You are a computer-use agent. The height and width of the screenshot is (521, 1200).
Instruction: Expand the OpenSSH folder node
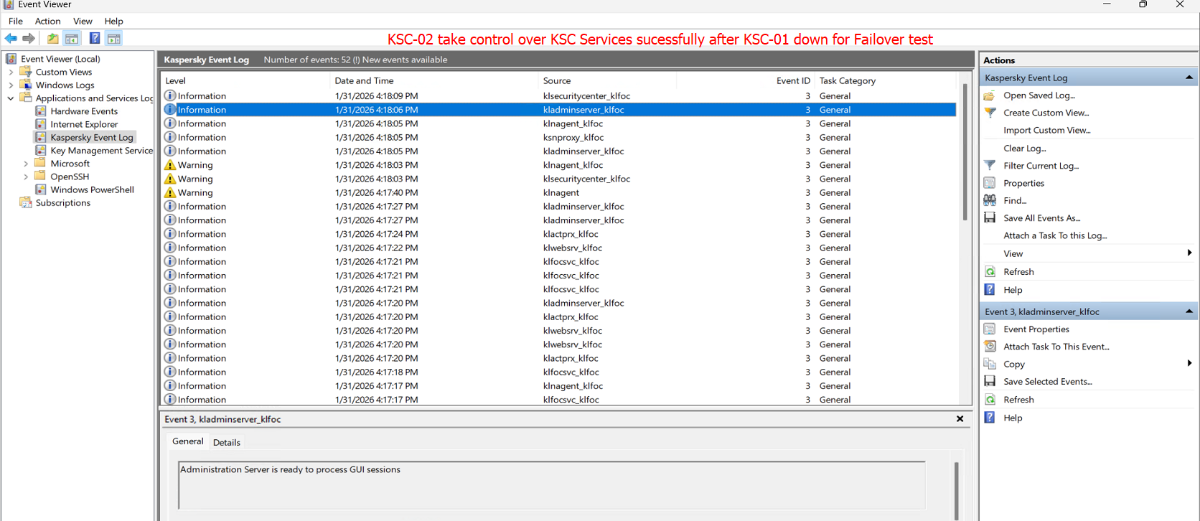pyautogui.click(x=26, y=176)
